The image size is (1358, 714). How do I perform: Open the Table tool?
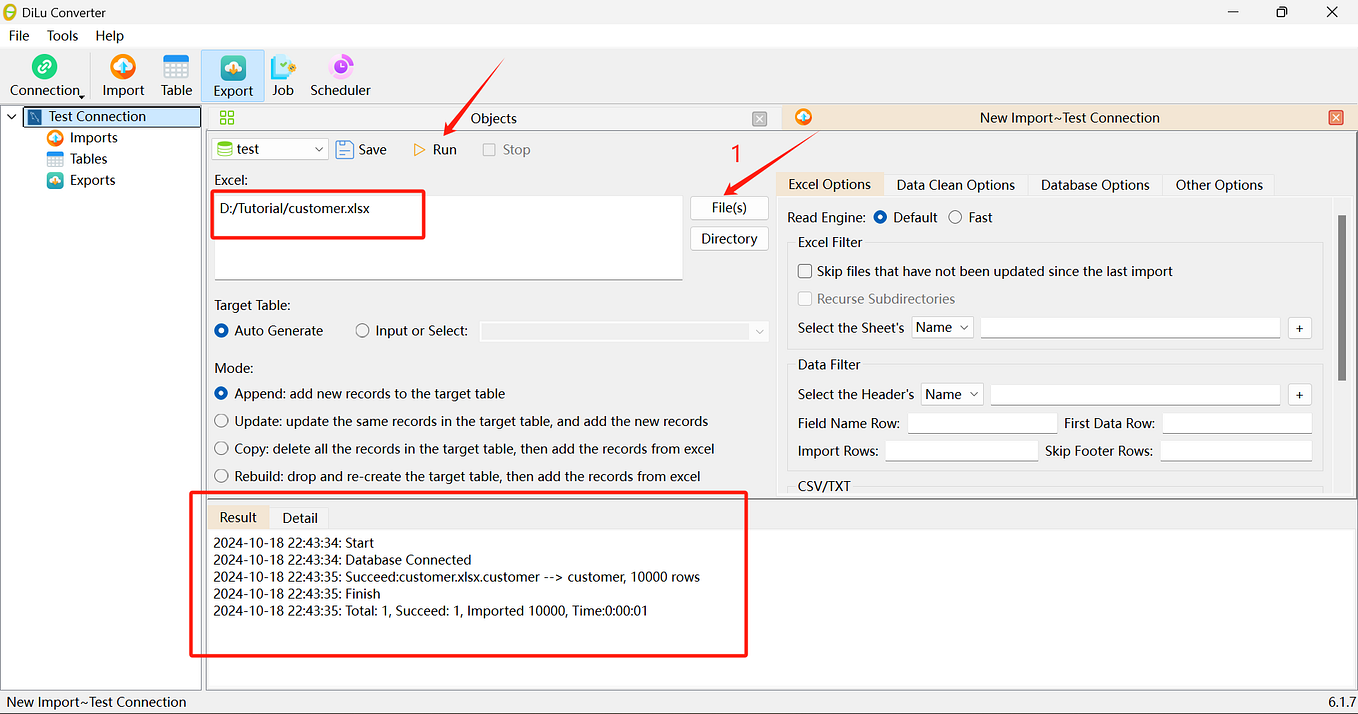175,75
